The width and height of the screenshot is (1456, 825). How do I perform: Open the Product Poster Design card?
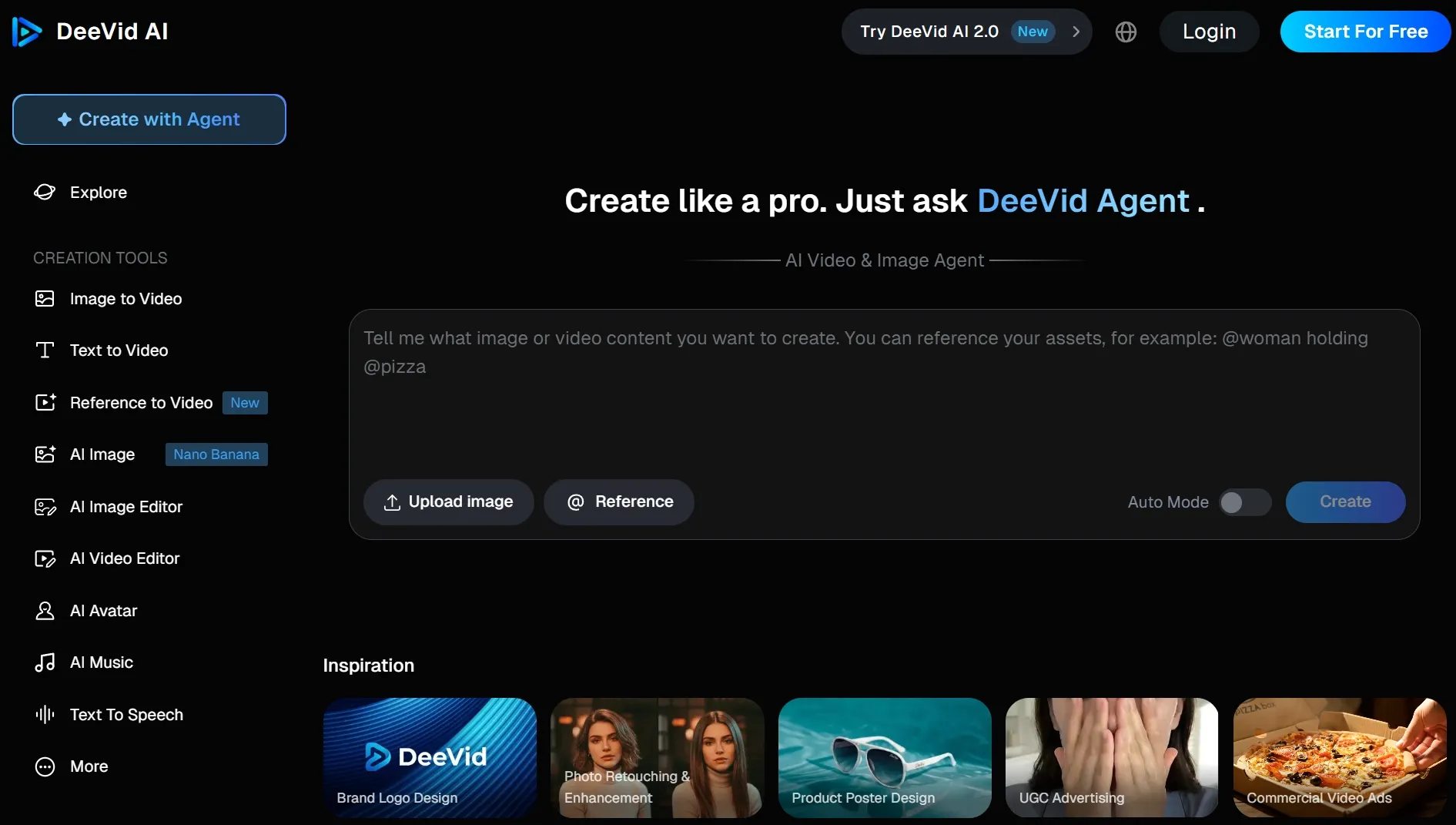coord(885,758)
